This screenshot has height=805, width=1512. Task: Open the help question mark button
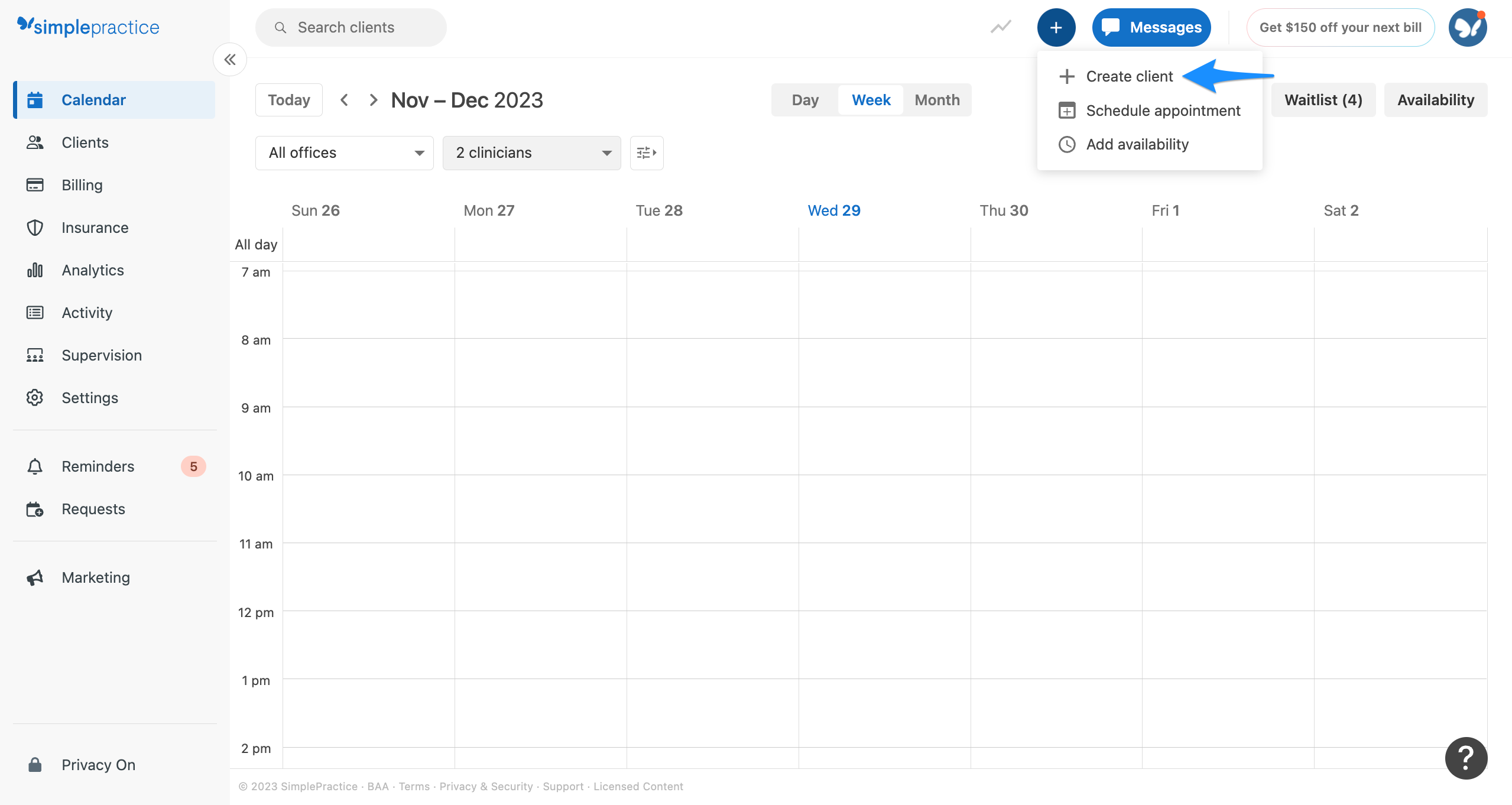coord(1466,758)
